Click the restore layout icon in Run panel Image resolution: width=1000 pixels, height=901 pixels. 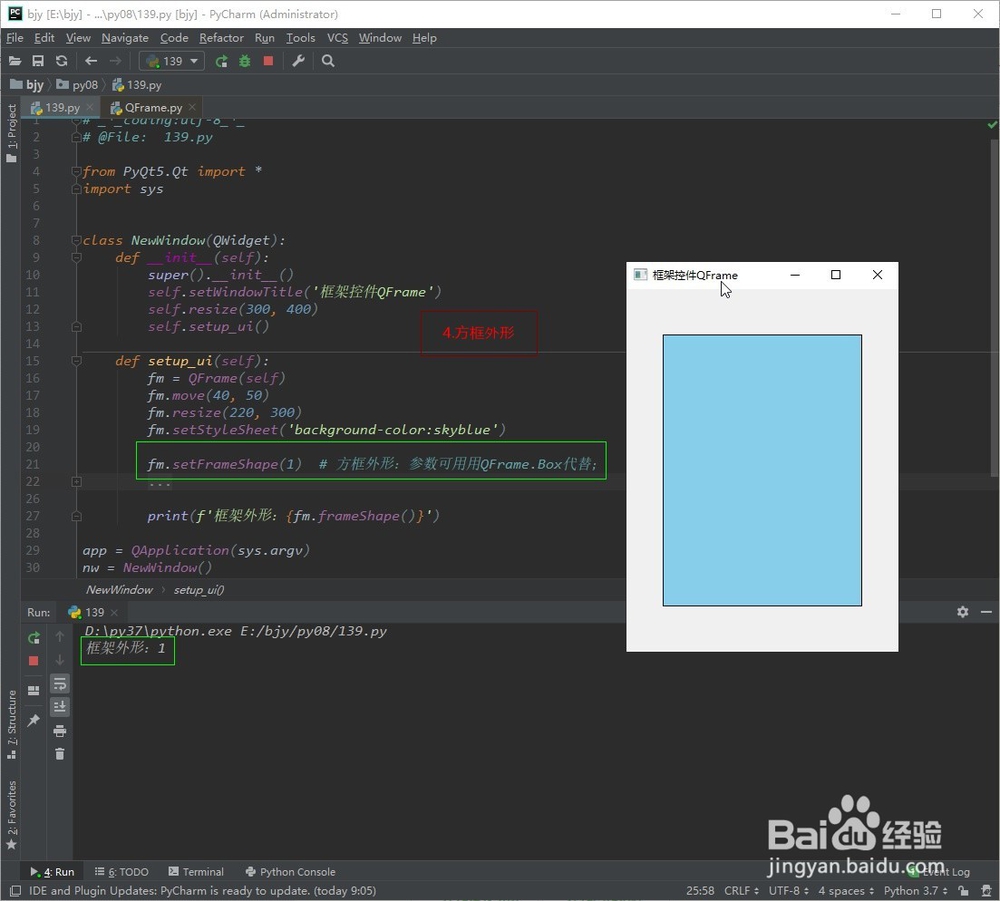(34, 691)
